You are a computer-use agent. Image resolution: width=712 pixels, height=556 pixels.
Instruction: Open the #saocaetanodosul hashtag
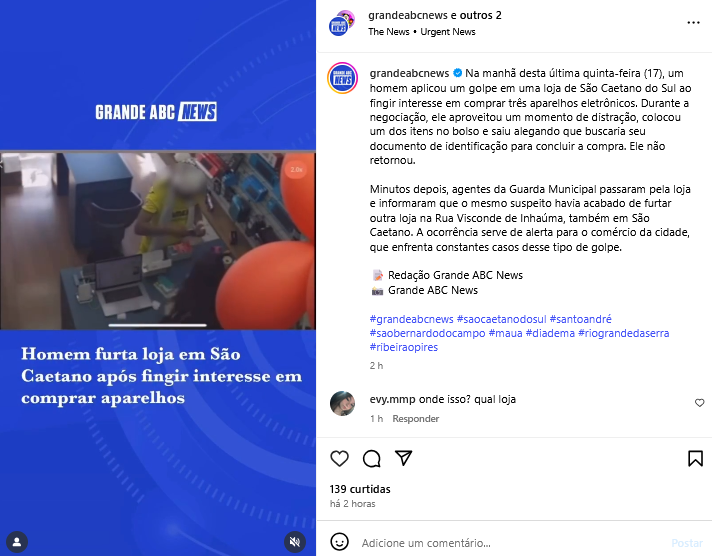click(x=501, y=319)
